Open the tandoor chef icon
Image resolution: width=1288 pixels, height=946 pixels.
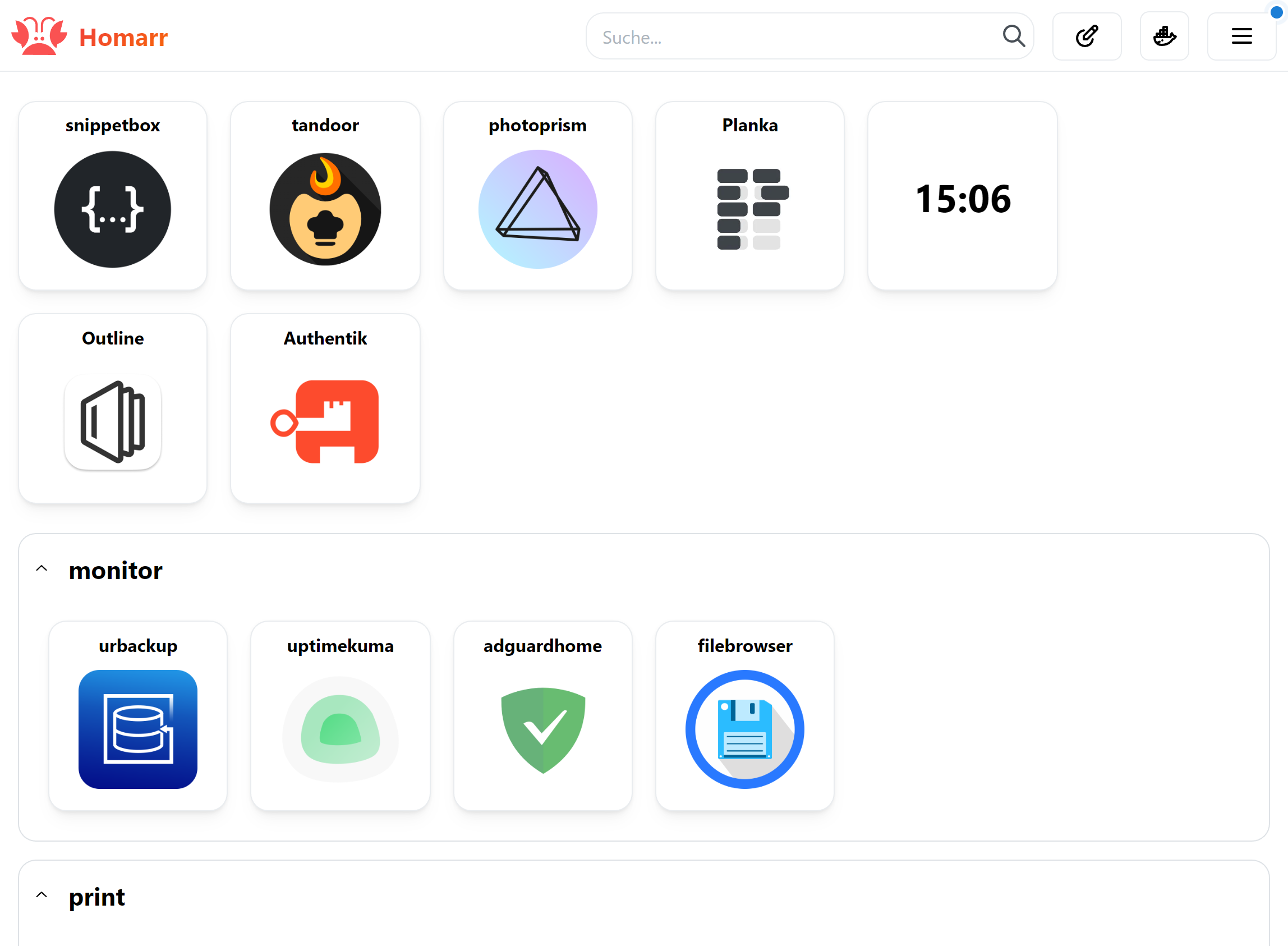(x=325, y=209)
